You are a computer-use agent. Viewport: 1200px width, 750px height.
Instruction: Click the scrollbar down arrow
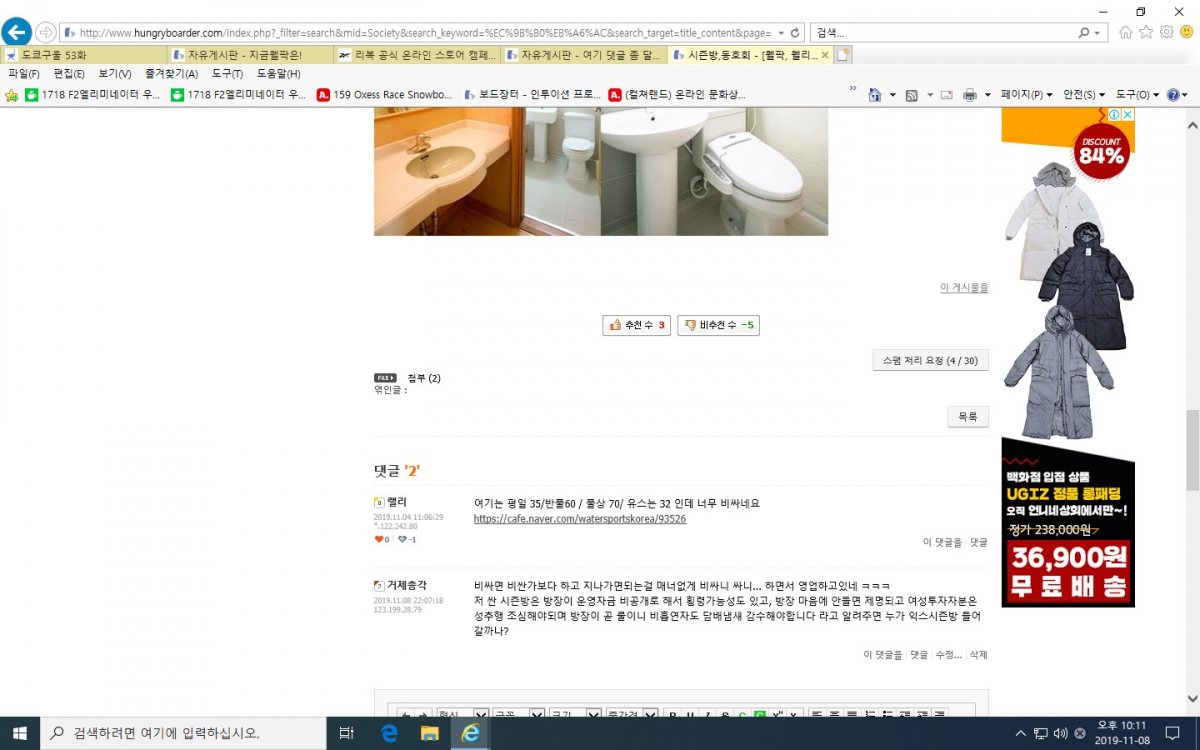click(1192, 700)
